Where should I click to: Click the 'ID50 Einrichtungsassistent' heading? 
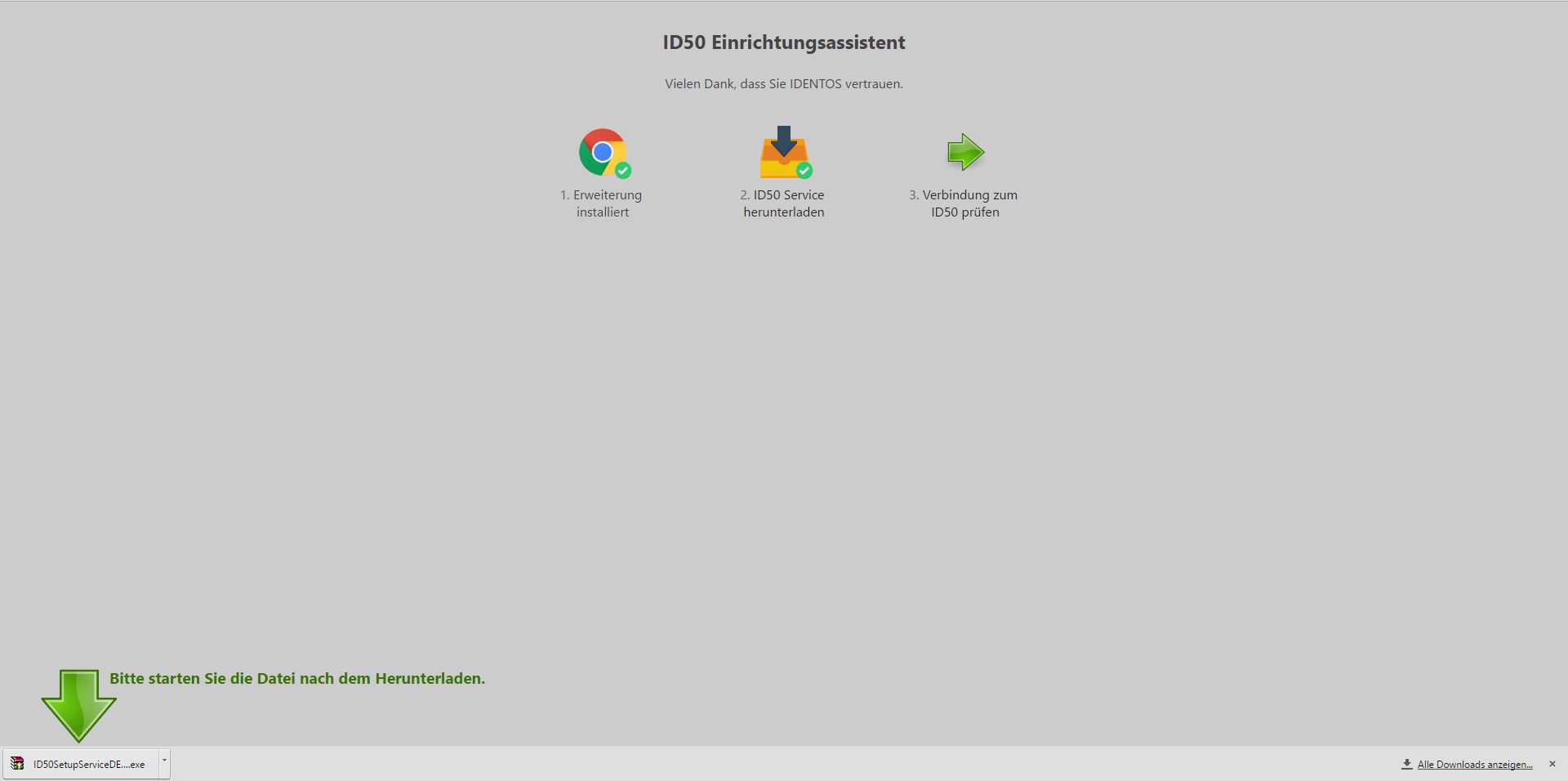pos(783,42)
